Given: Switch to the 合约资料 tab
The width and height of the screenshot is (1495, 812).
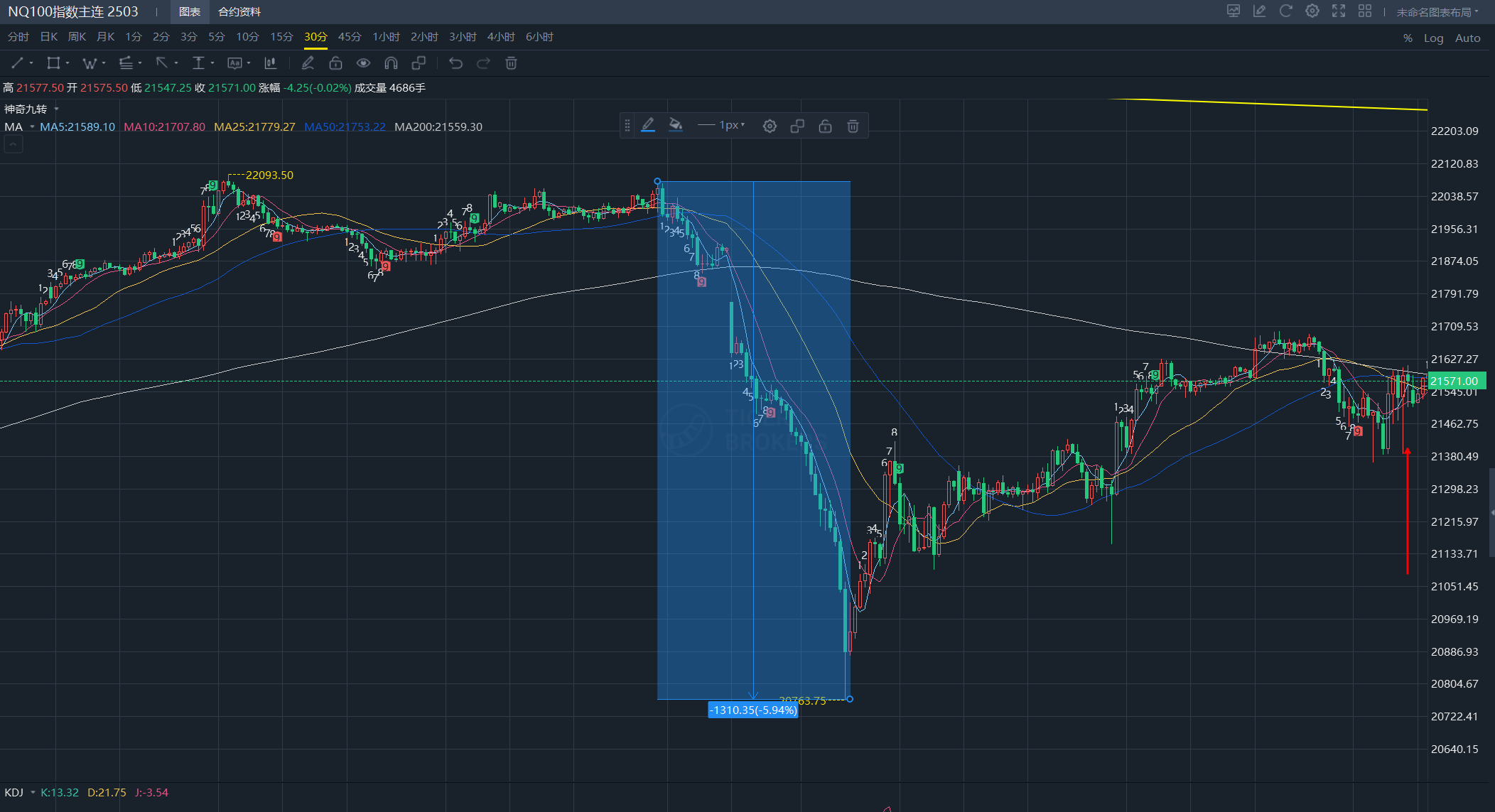Looking at the screenshot, I should [x=239, y=12].
